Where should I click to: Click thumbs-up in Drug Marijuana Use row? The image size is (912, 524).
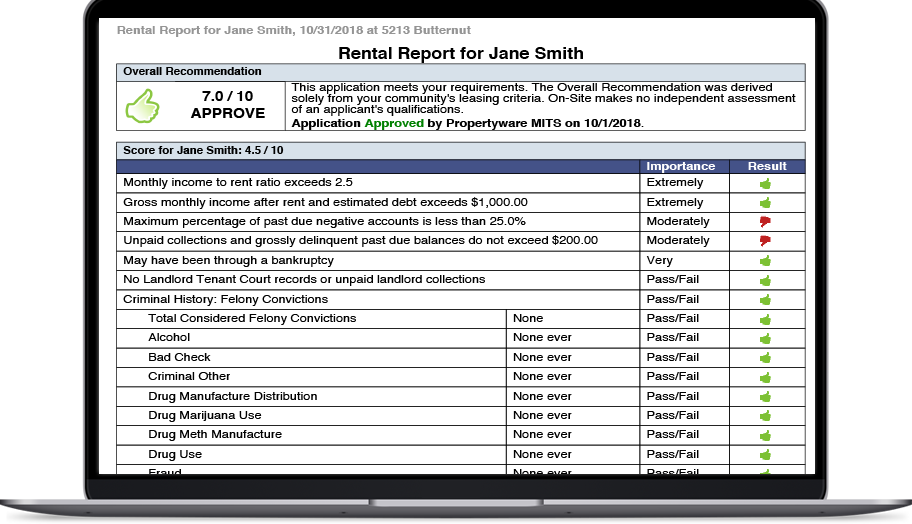(x=765, y=416)
